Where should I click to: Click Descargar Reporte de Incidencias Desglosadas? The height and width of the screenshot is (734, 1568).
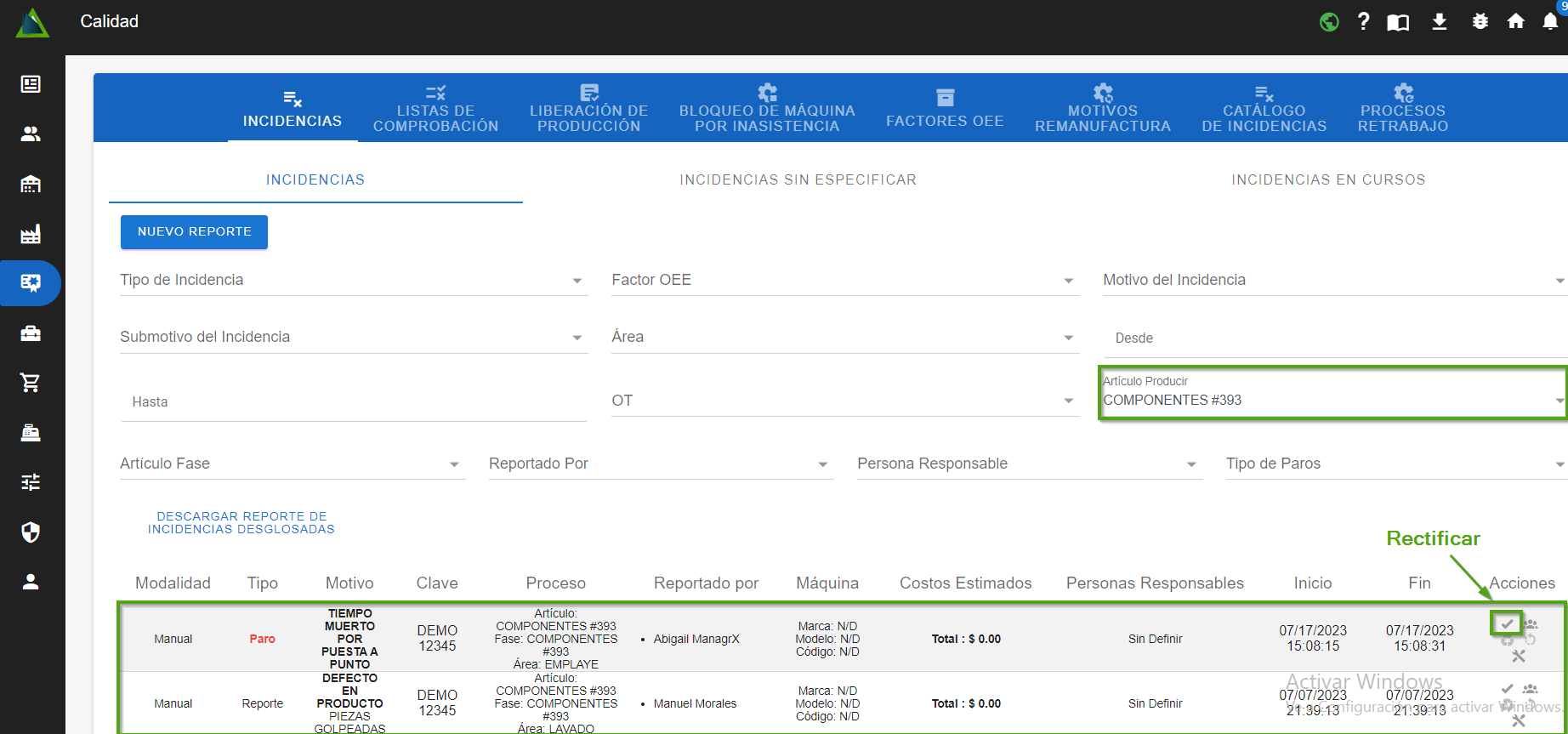(x=241, y=522)
